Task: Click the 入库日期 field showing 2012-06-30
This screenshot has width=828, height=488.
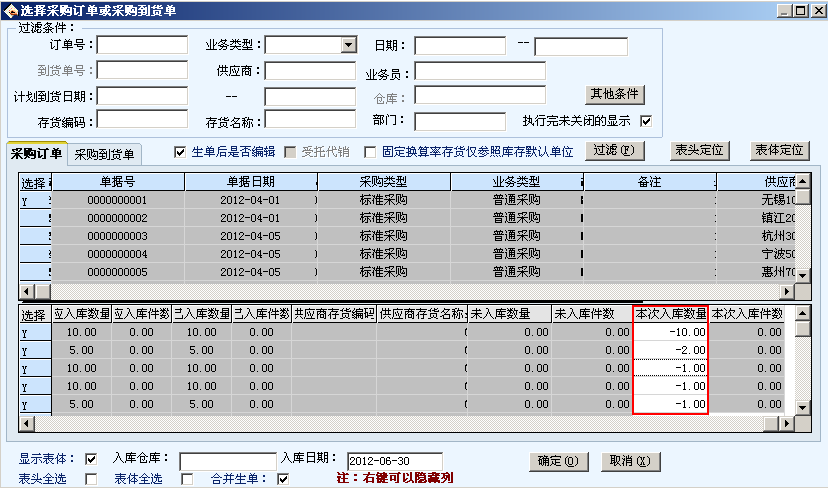Action: 394,460
